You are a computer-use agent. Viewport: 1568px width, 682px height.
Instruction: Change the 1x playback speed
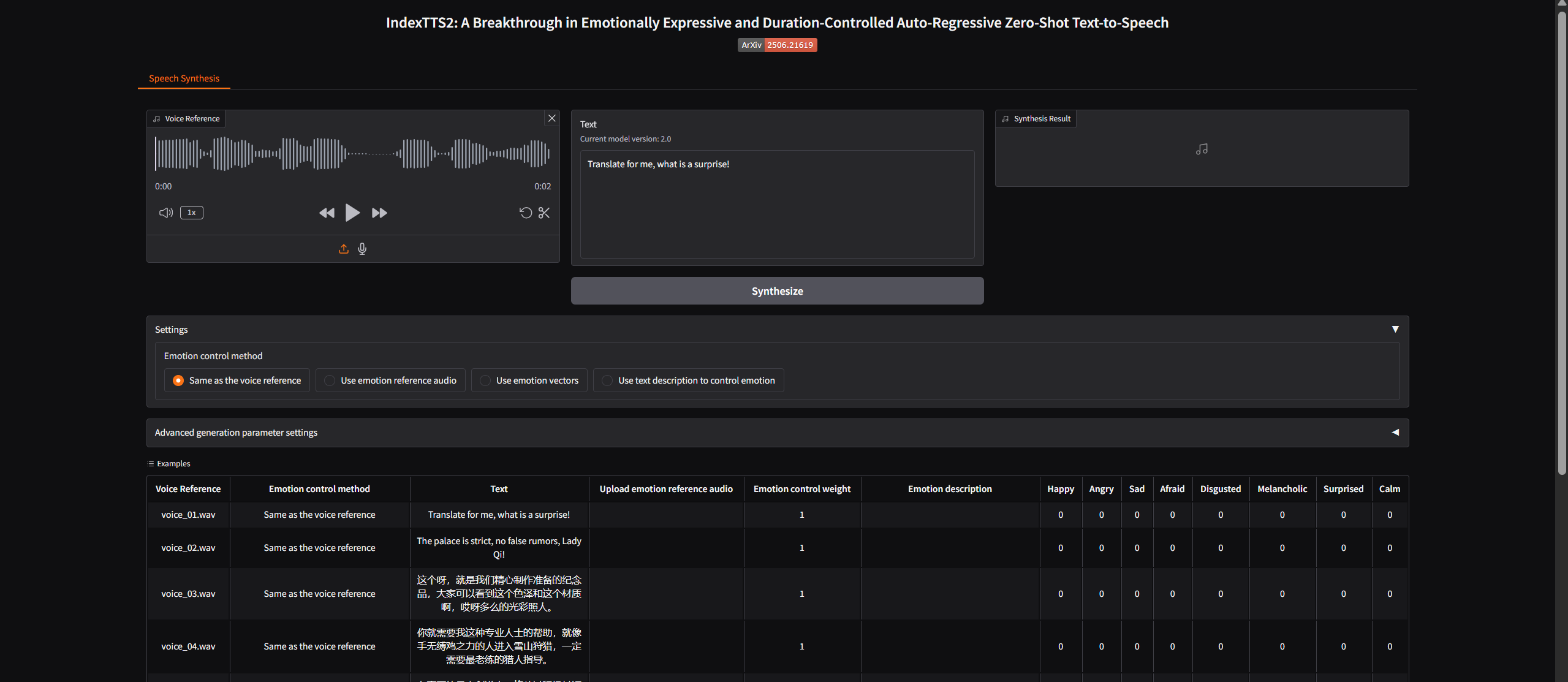coord(192,213)
